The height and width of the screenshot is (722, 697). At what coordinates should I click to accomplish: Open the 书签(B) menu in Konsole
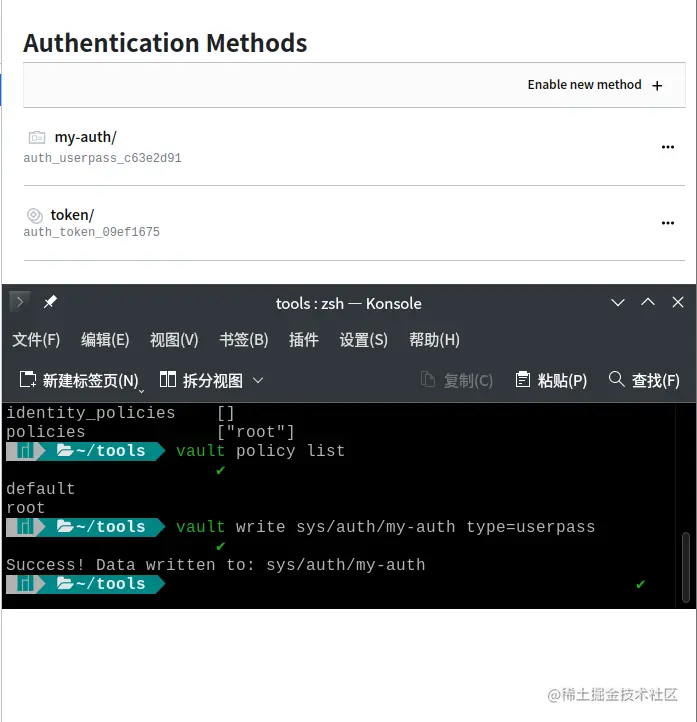pos(244,340)
